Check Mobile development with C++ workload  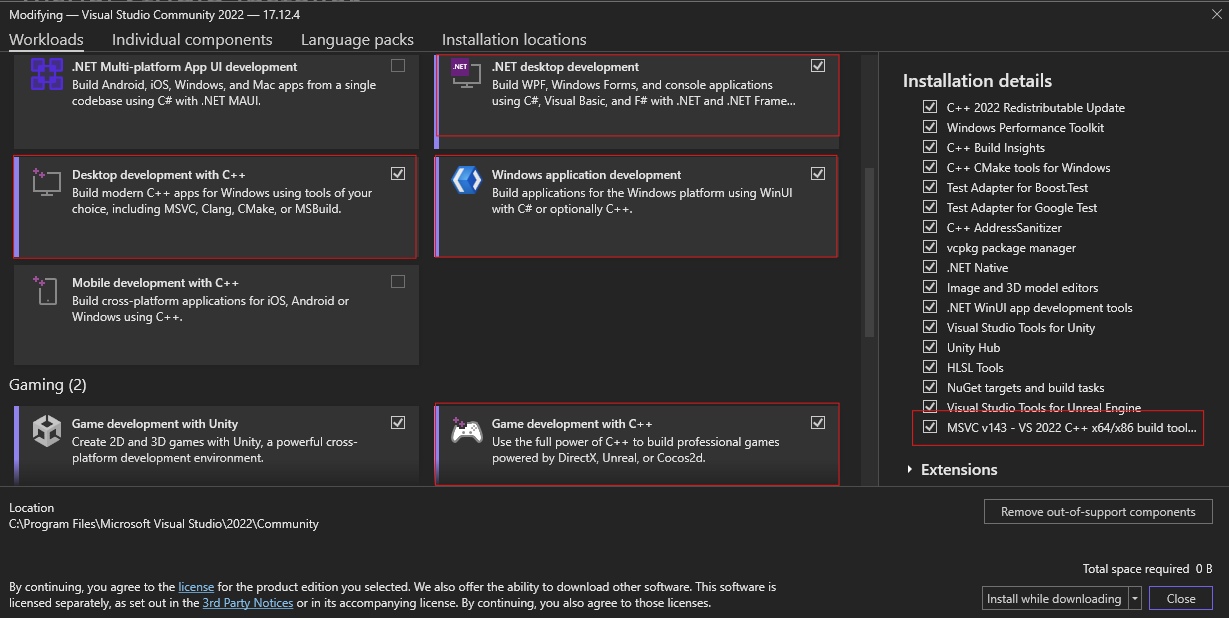[398, 282]
